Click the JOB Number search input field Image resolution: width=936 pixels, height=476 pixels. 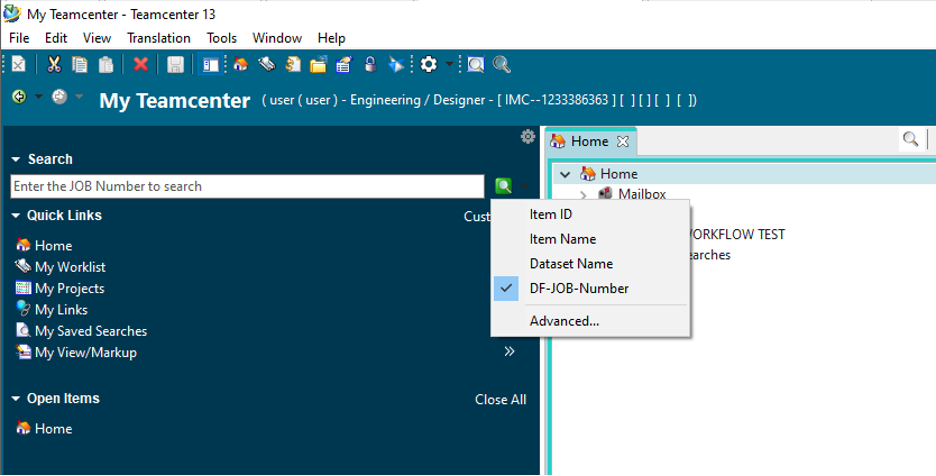click(247, 186)
